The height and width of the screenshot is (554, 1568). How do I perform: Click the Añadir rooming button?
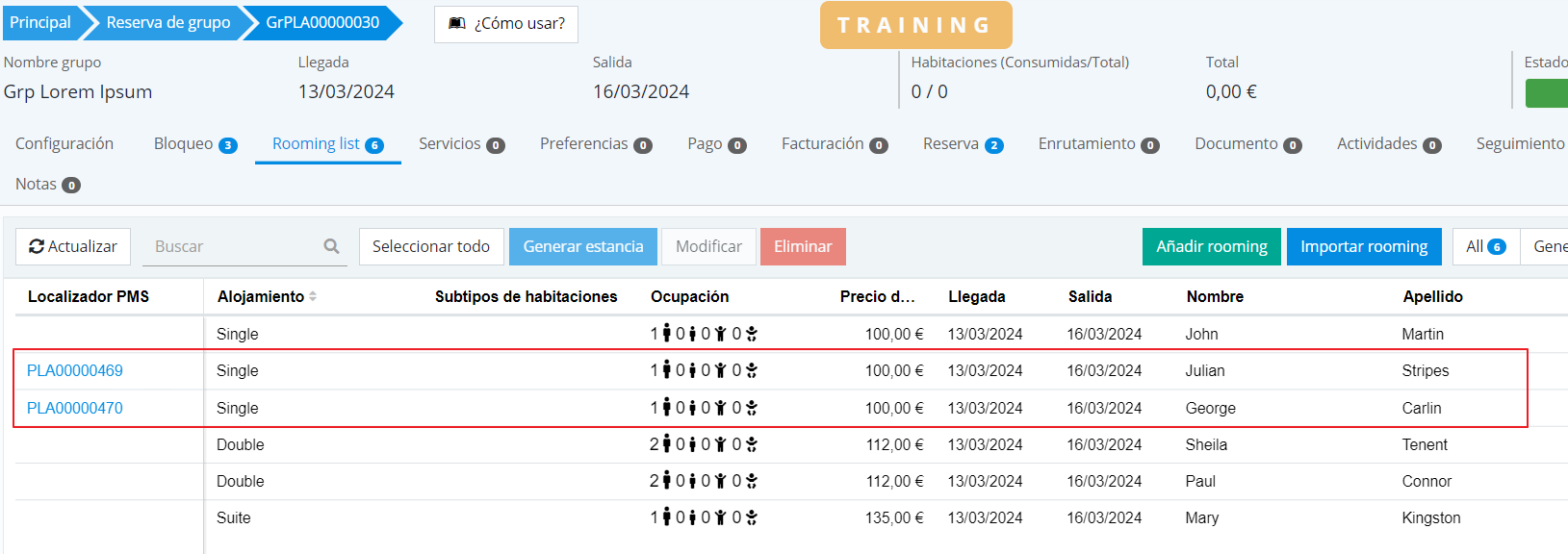click(x=1211, y=246)
